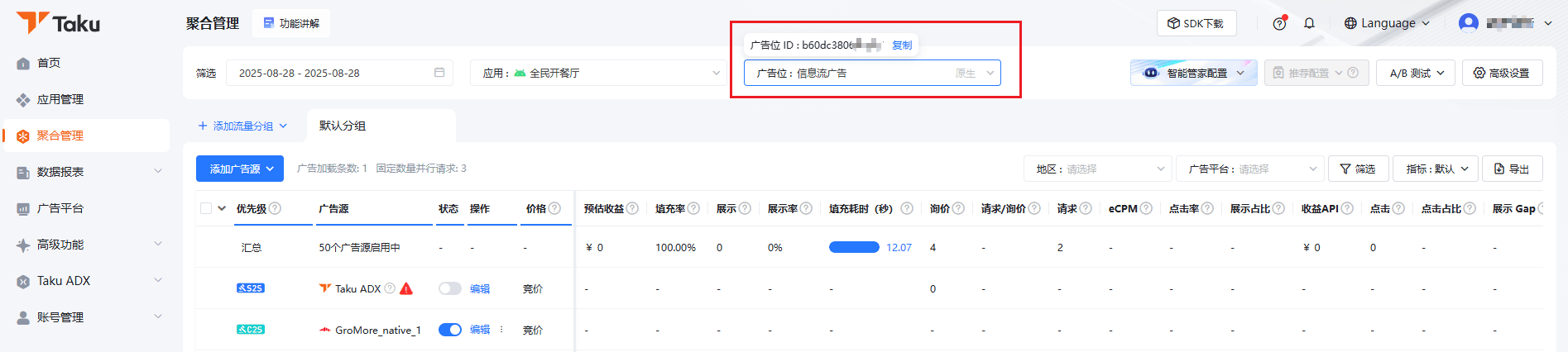Open the Language dropdown
Screen dimensions: 1568x352
click(1387, 23)
